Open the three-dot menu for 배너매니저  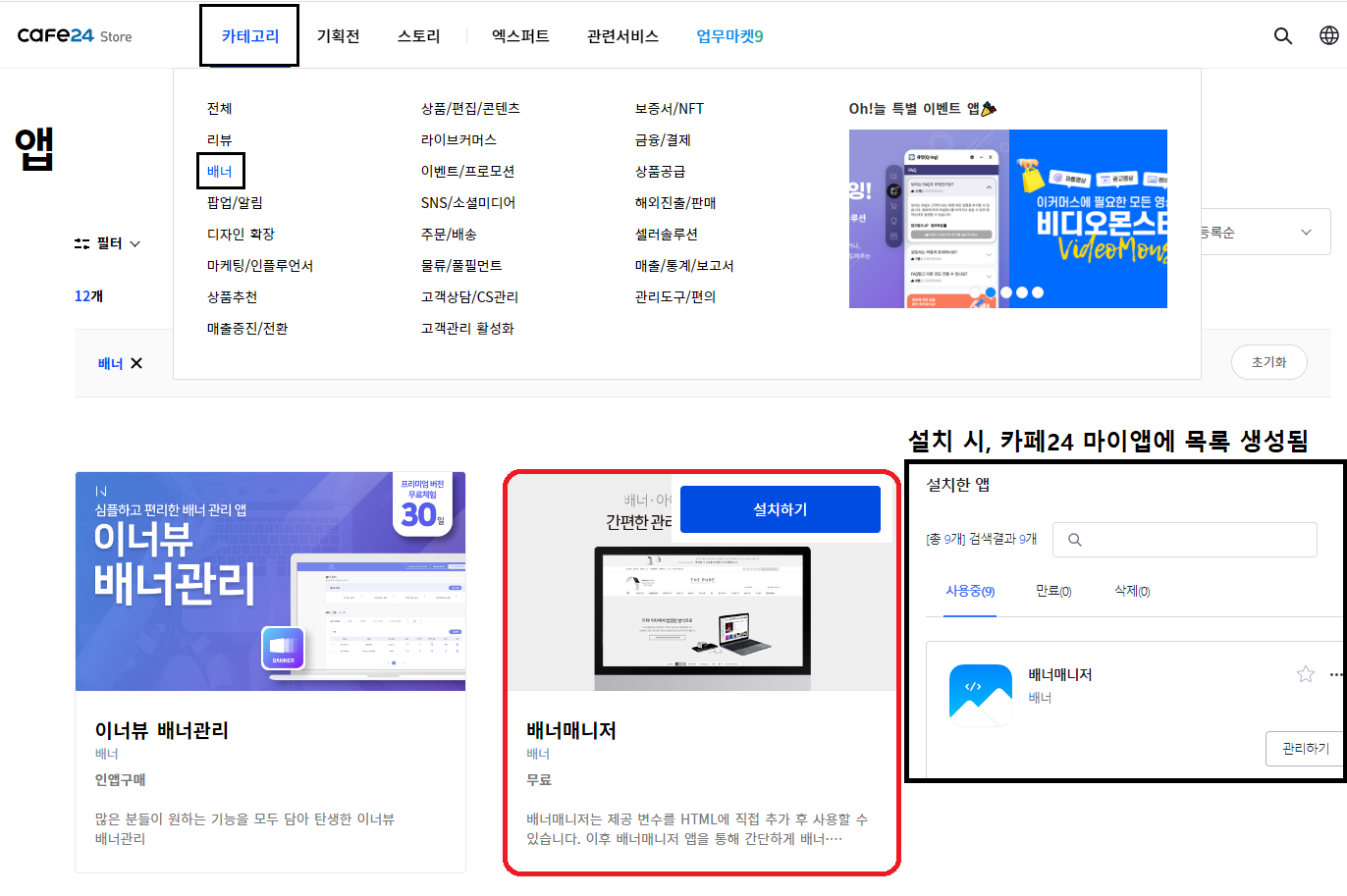[x=1335, y=674]
